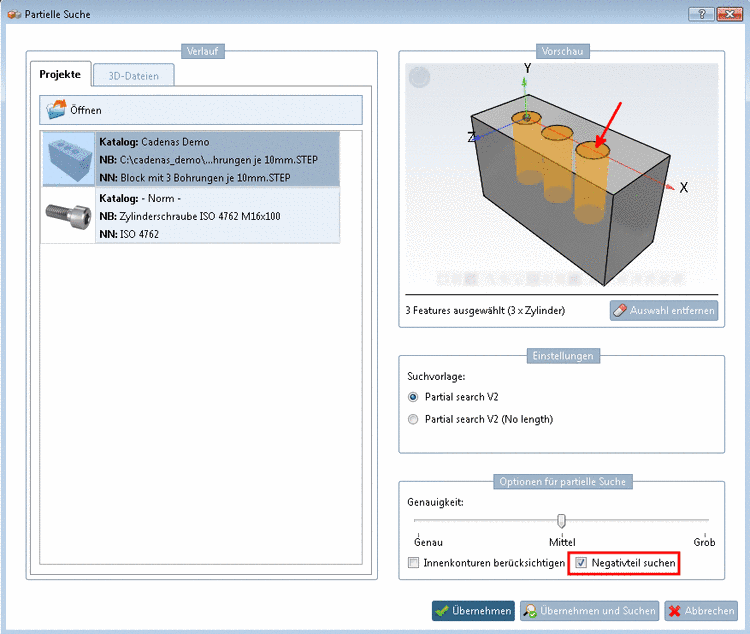The image size is (750, 634).
Task: Click the Genauigkeit slider handle
Action: click(x=562, y=520)
